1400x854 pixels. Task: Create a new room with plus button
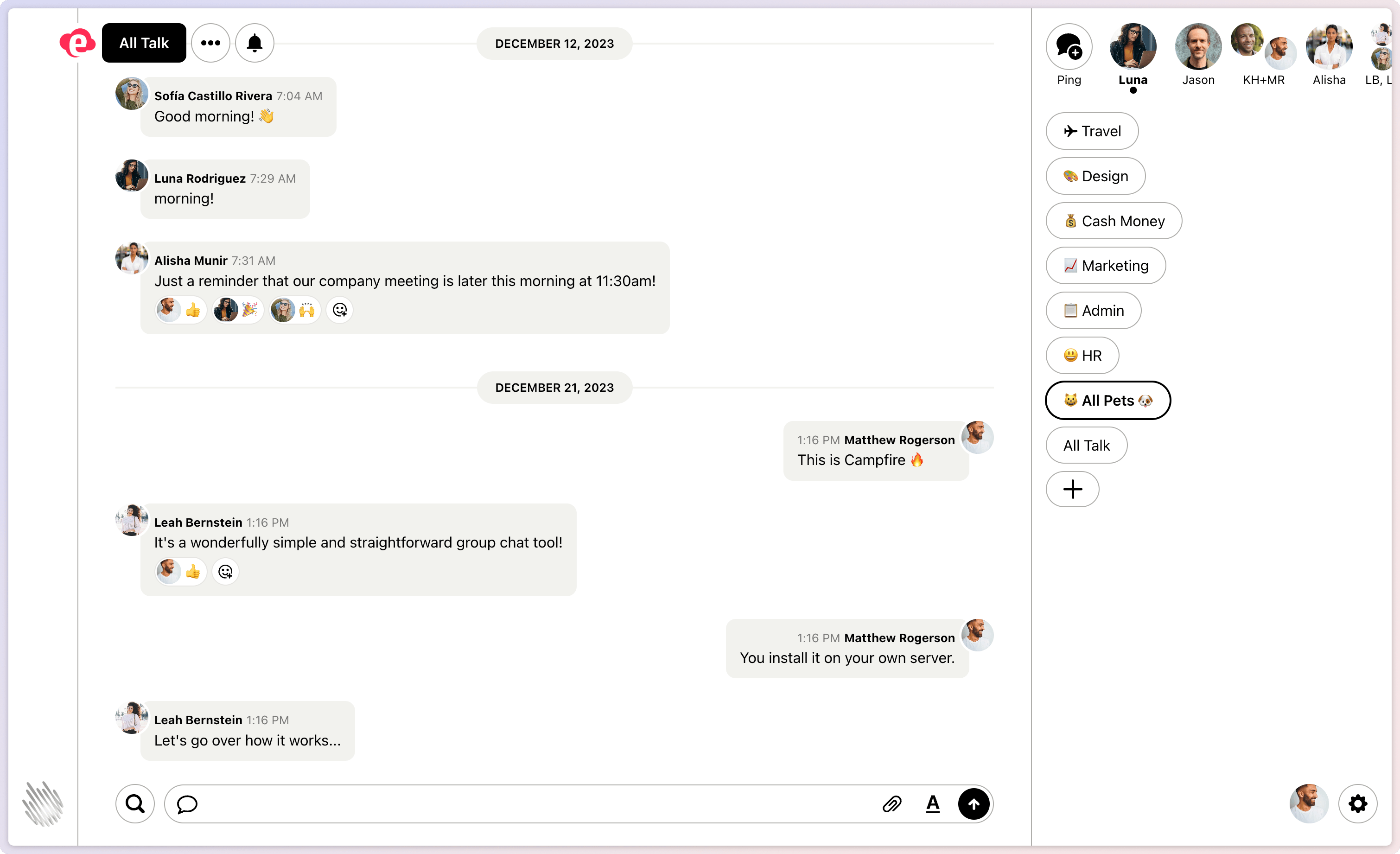[1072, 489]
